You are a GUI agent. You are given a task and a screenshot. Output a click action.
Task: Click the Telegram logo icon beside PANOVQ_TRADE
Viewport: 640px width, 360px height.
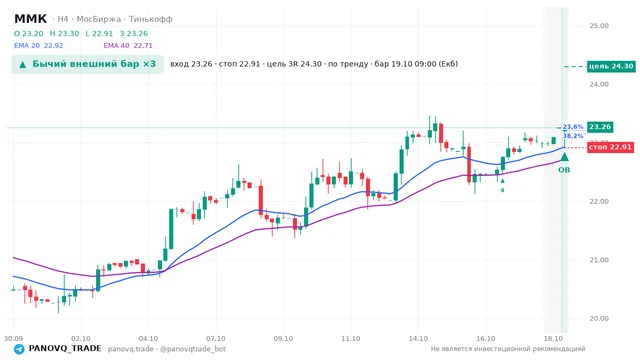[19, 349]
